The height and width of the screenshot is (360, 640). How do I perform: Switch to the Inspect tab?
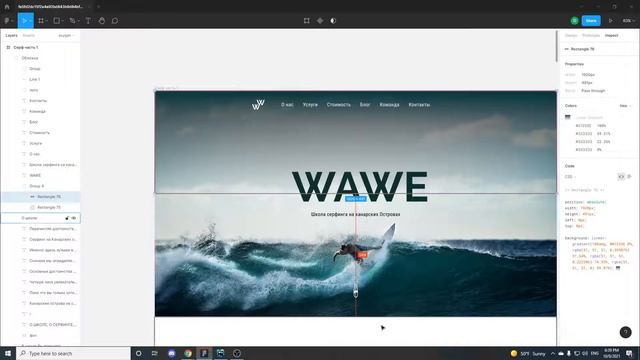611,36
